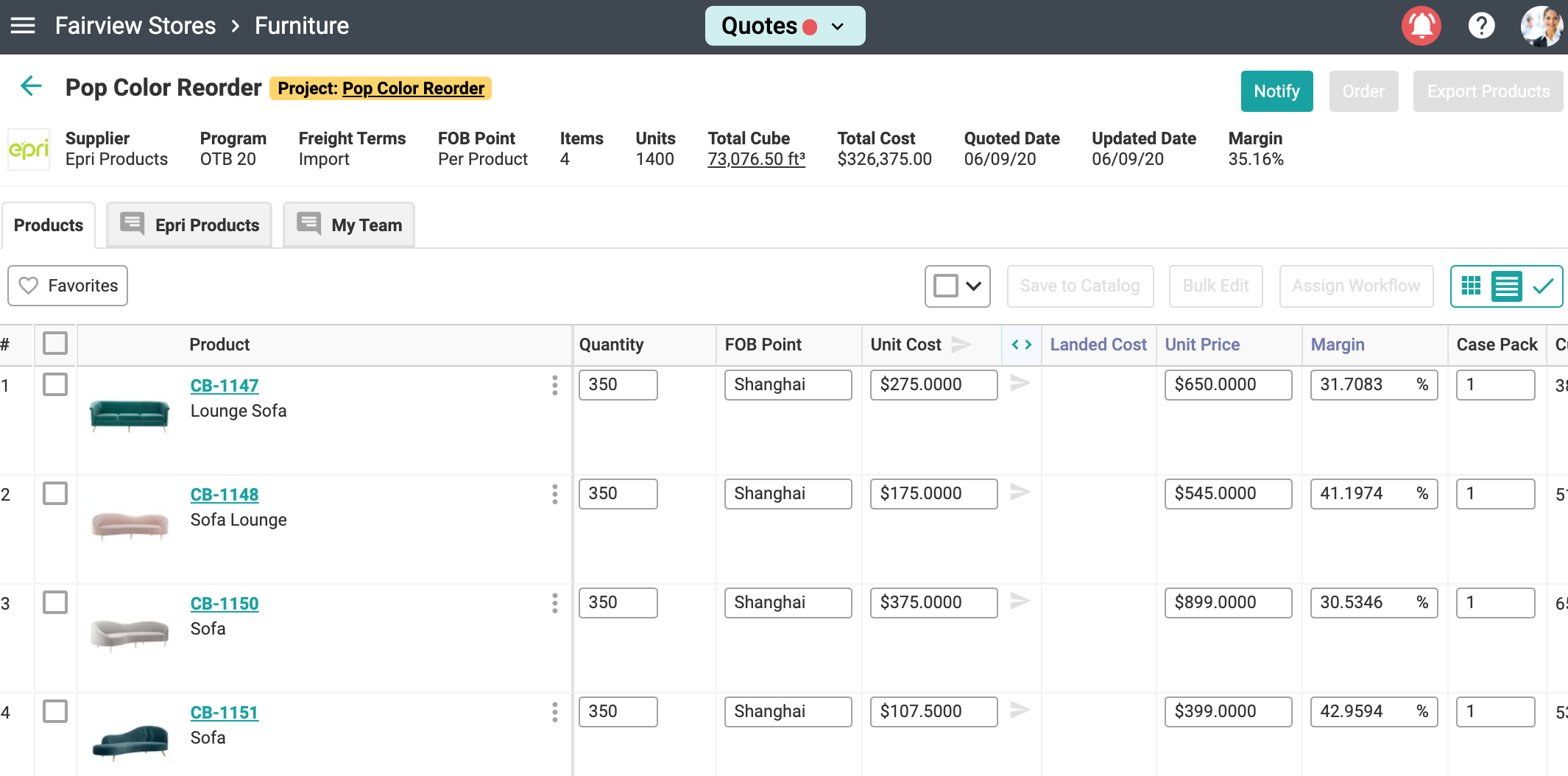Toggle the select-all checkbox in table header
Viewport: 1568px width, 776px height.
[x=55, y=343]
